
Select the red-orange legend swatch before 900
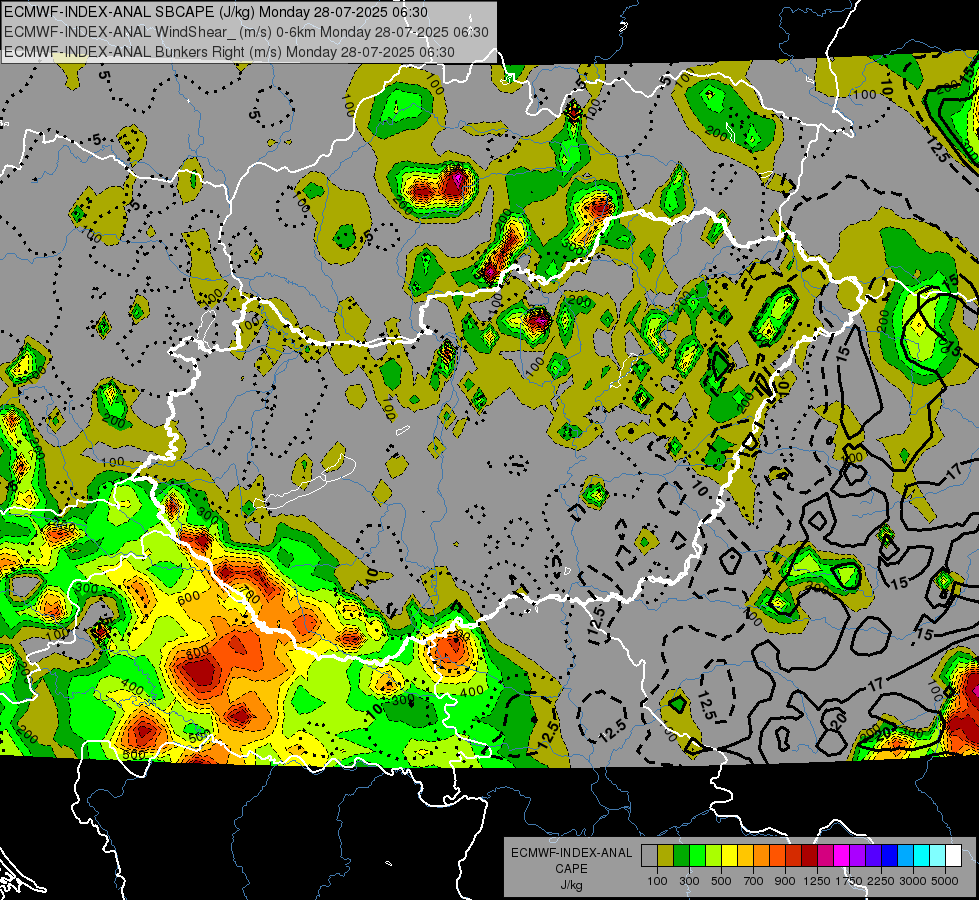pos(777,856)
